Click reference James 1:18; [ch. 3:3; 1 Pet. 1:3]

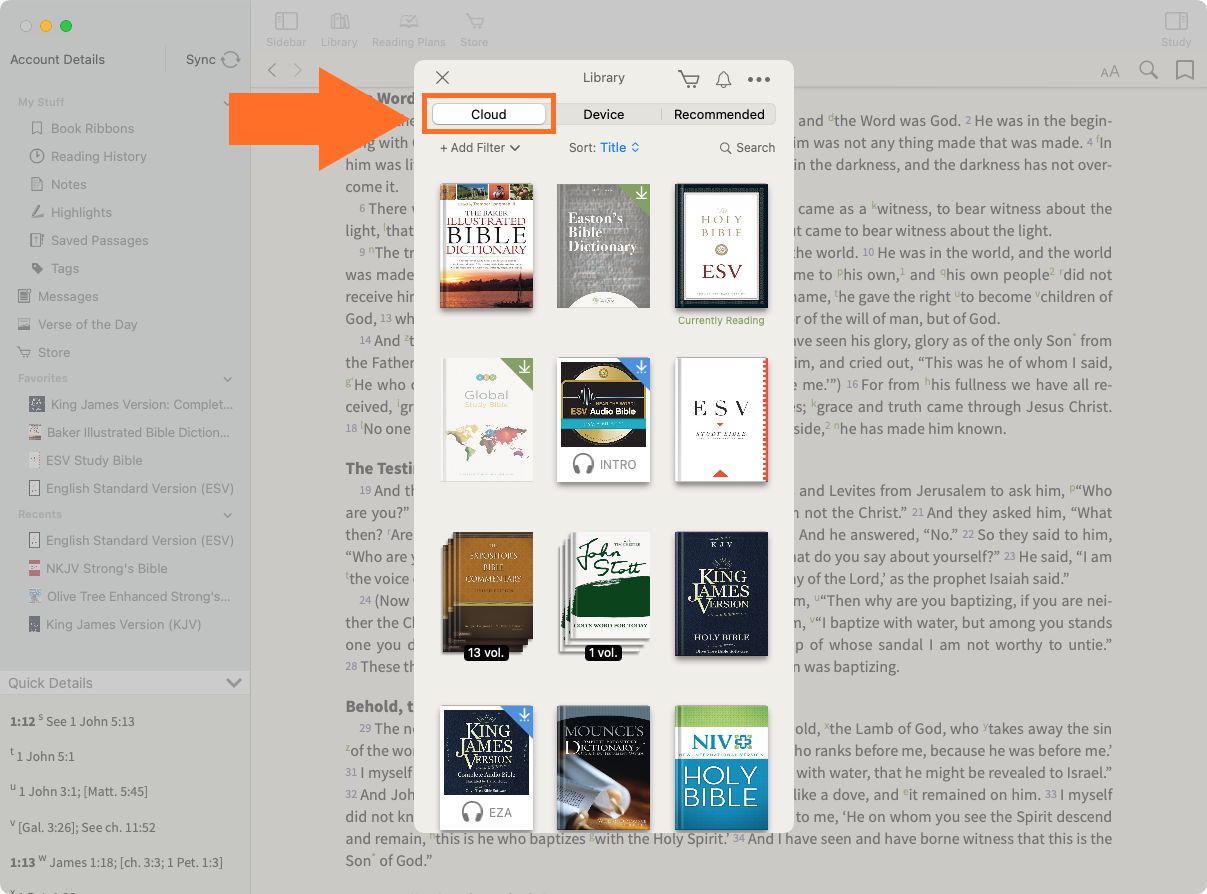[x=134, y=862]
